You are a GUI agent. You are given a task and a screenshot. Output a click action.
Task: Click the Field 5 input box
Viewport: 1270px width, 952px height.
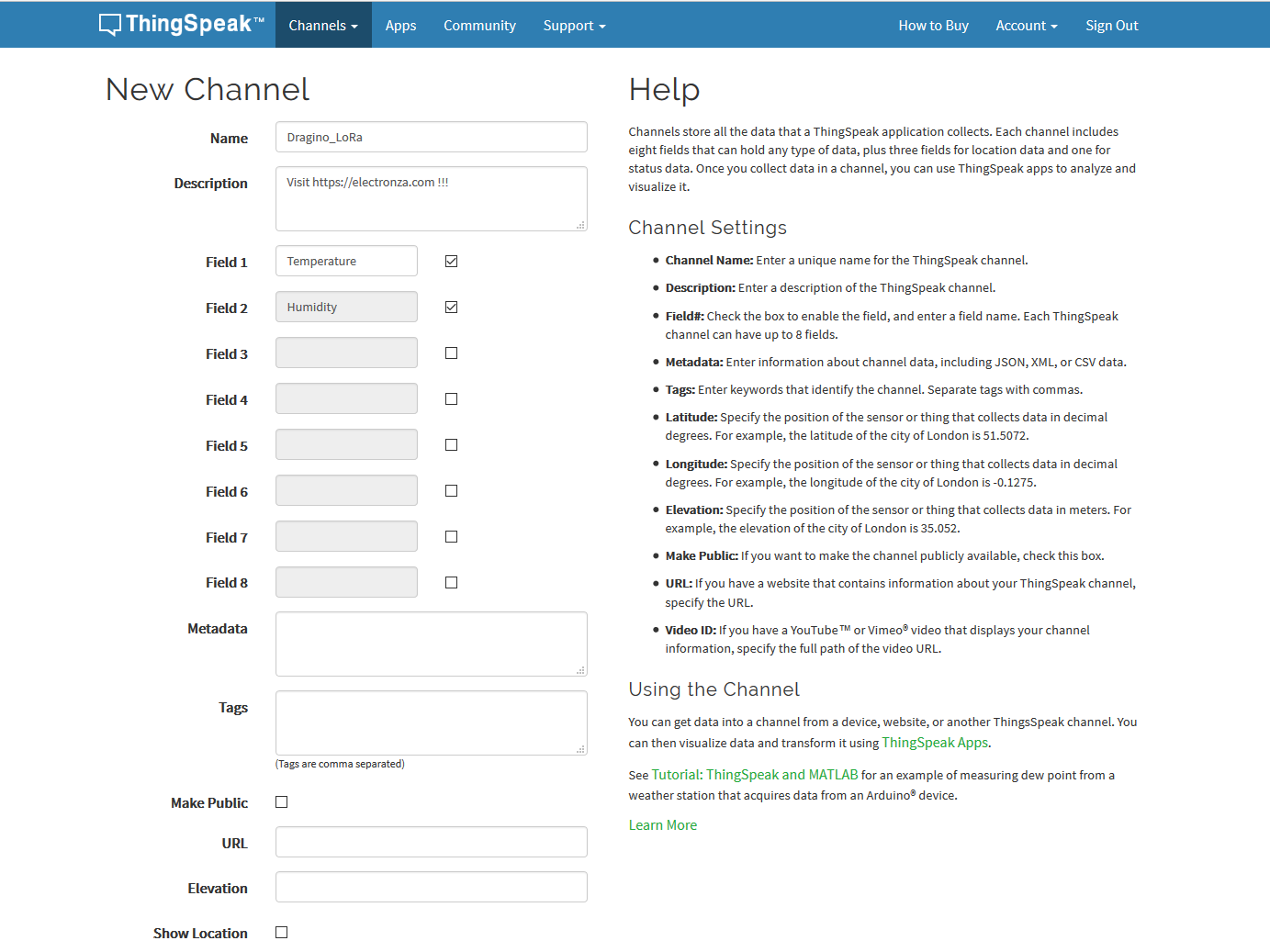click(x=346, y=444)
